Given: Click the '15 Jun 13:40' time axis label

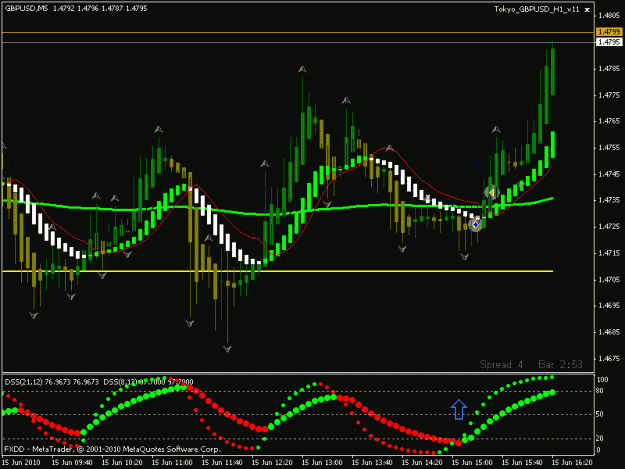Looking at the screenshot, I should tap(372, 462).
